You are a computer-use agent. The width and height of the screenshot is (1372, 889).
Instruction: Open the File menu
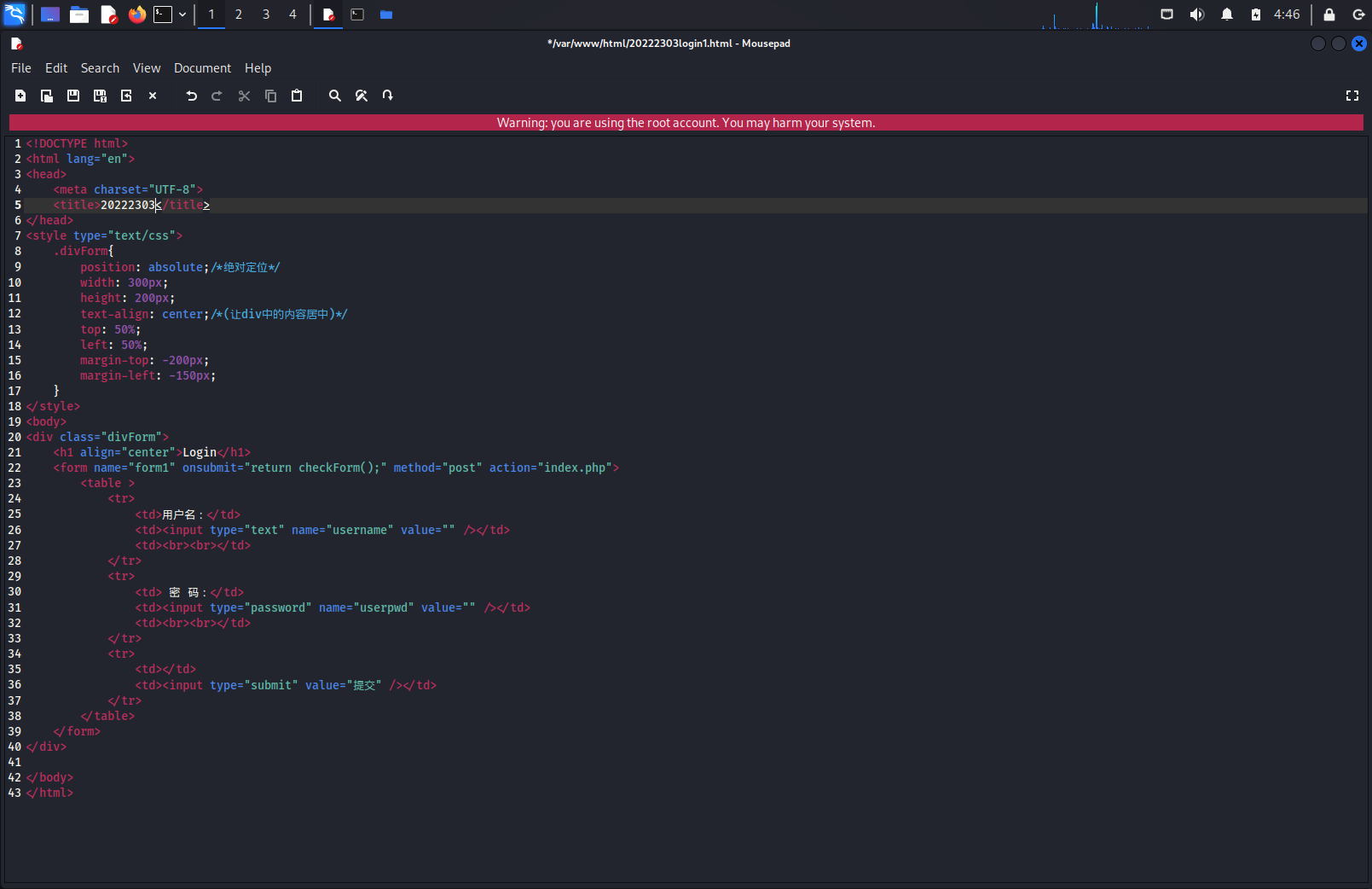click(x=21, y=68)
